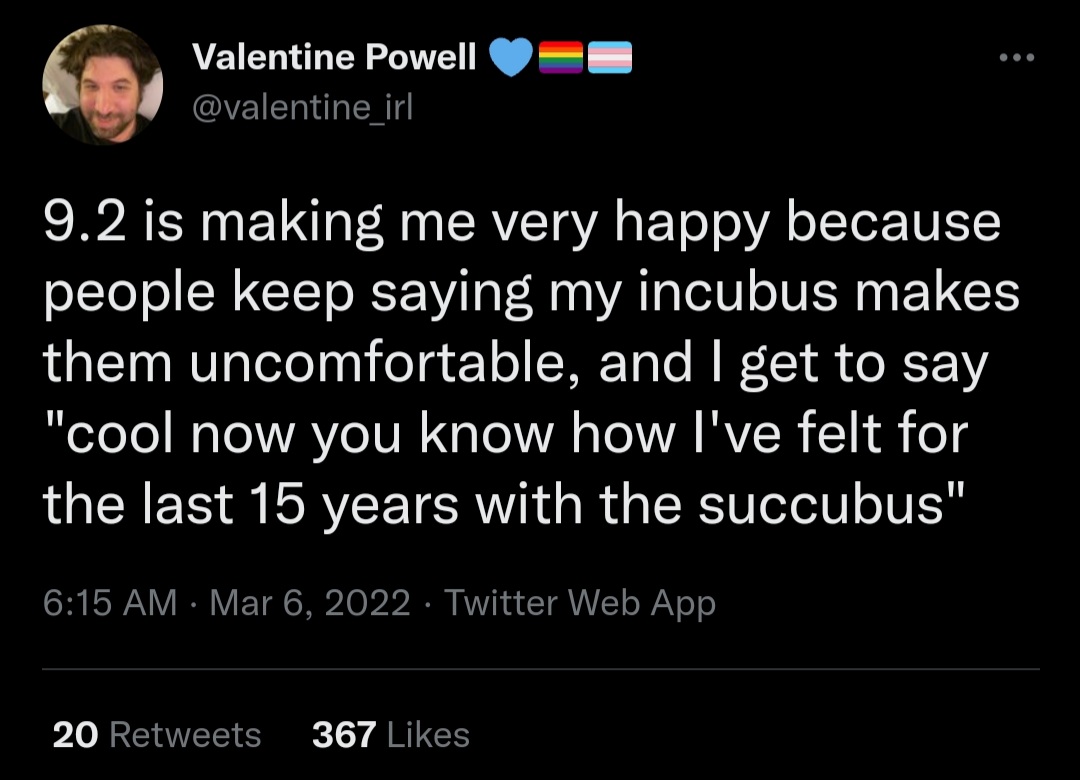This screenshot has height=780, width=1080.
Task: Open the @valentine_irl handle
Action: tap(302, 107)
